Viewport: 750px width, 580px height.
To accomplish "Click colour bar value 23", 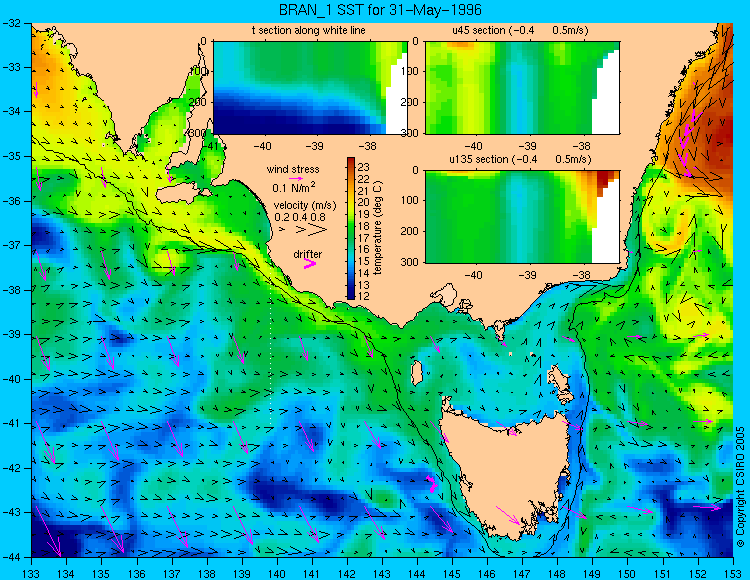I will point(364,167).
